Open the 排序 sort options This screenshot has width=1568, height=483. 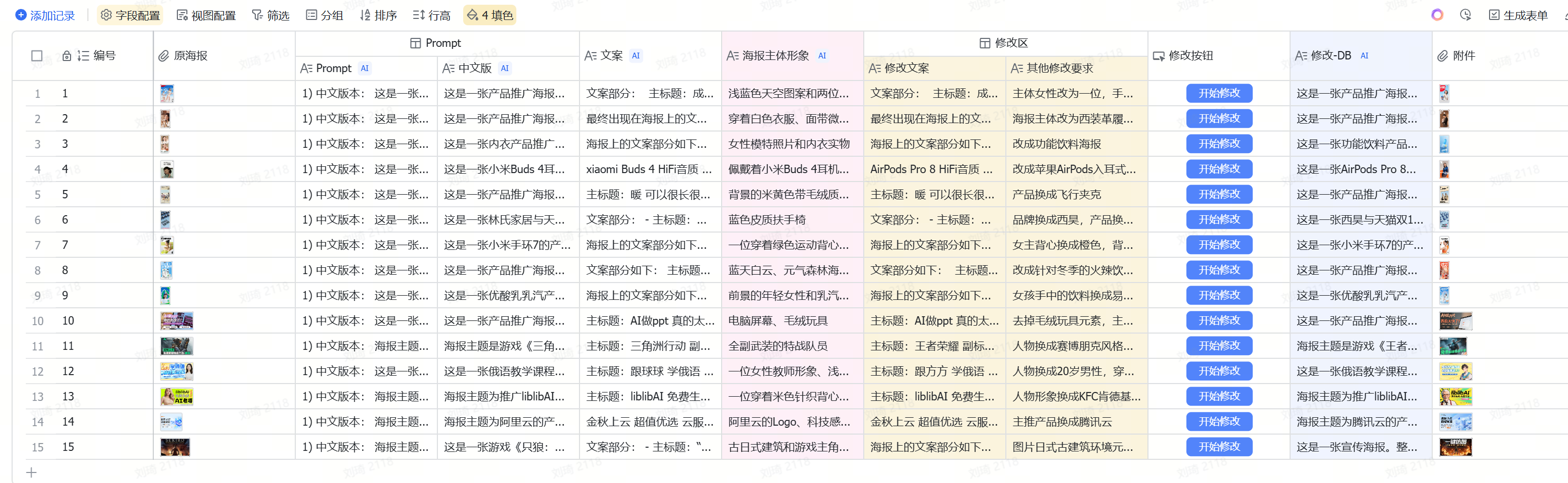[x=378, y=15]
